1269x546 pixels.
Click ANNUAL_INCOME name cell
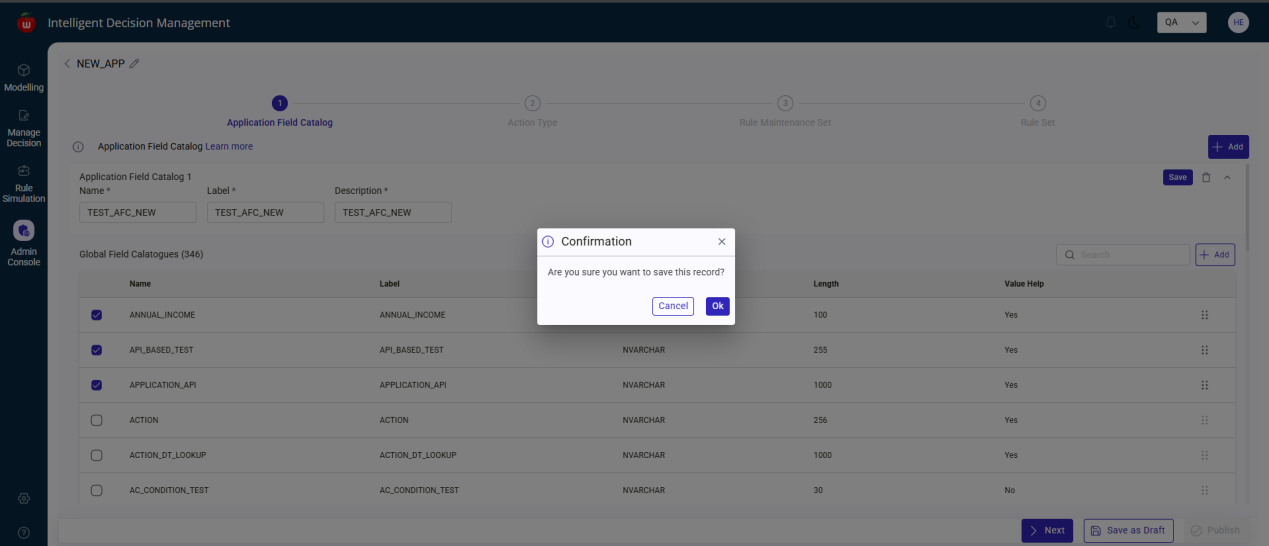coord(162,315)
